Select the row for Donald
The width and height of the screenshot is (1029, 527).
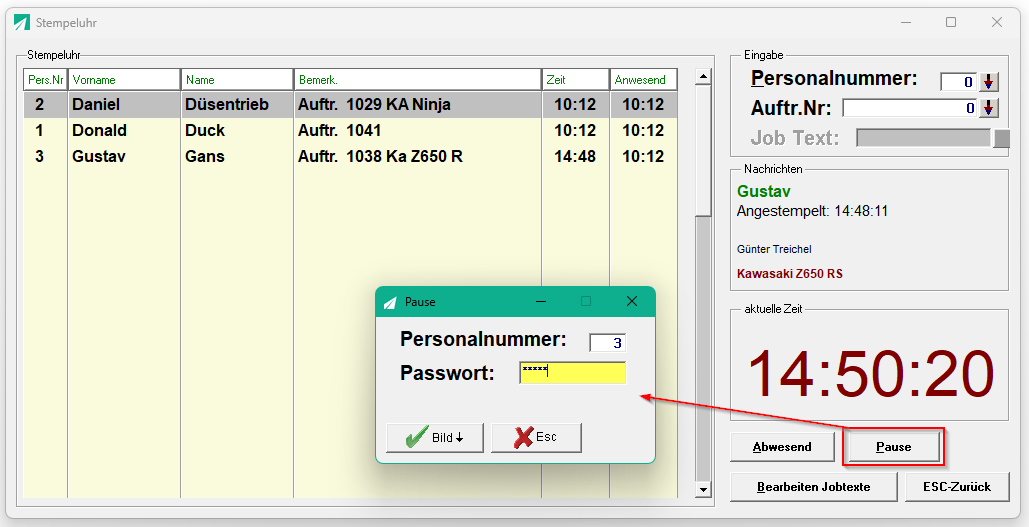pyautogui.click(x=350, y=131)
